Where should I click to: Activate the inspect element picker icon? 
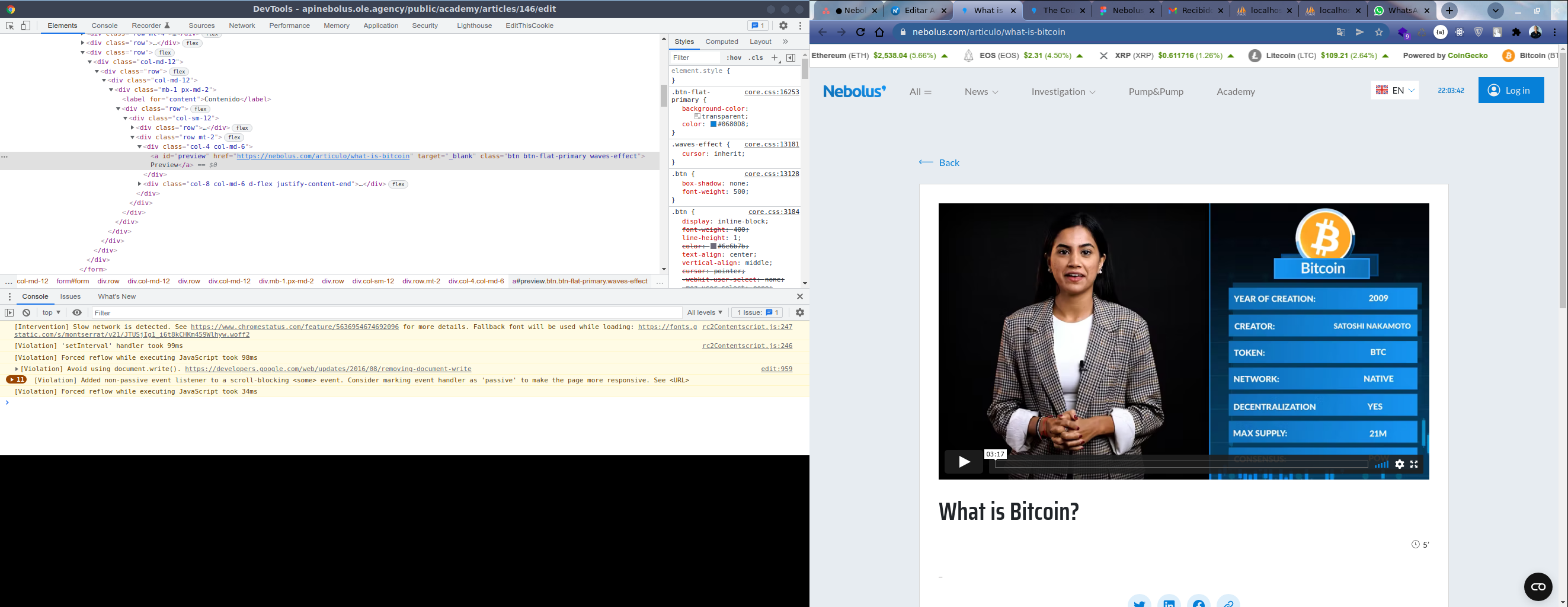coord(9,25)
